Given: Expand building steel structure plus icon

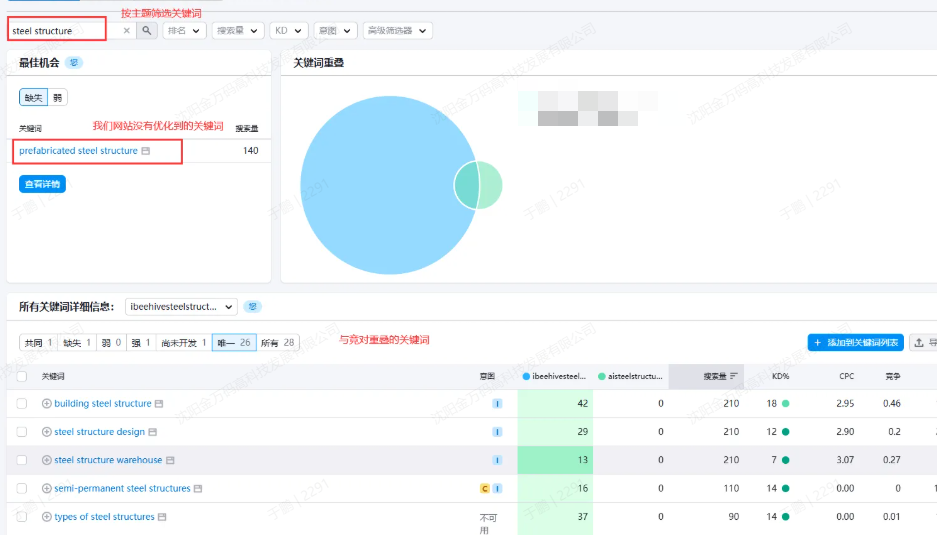Looking at the screenshot, I should tap(46, 404).
